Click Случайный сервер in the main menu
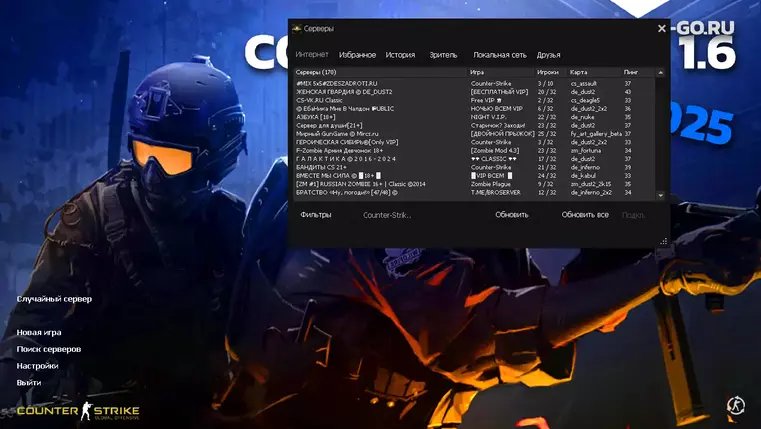 54,299
